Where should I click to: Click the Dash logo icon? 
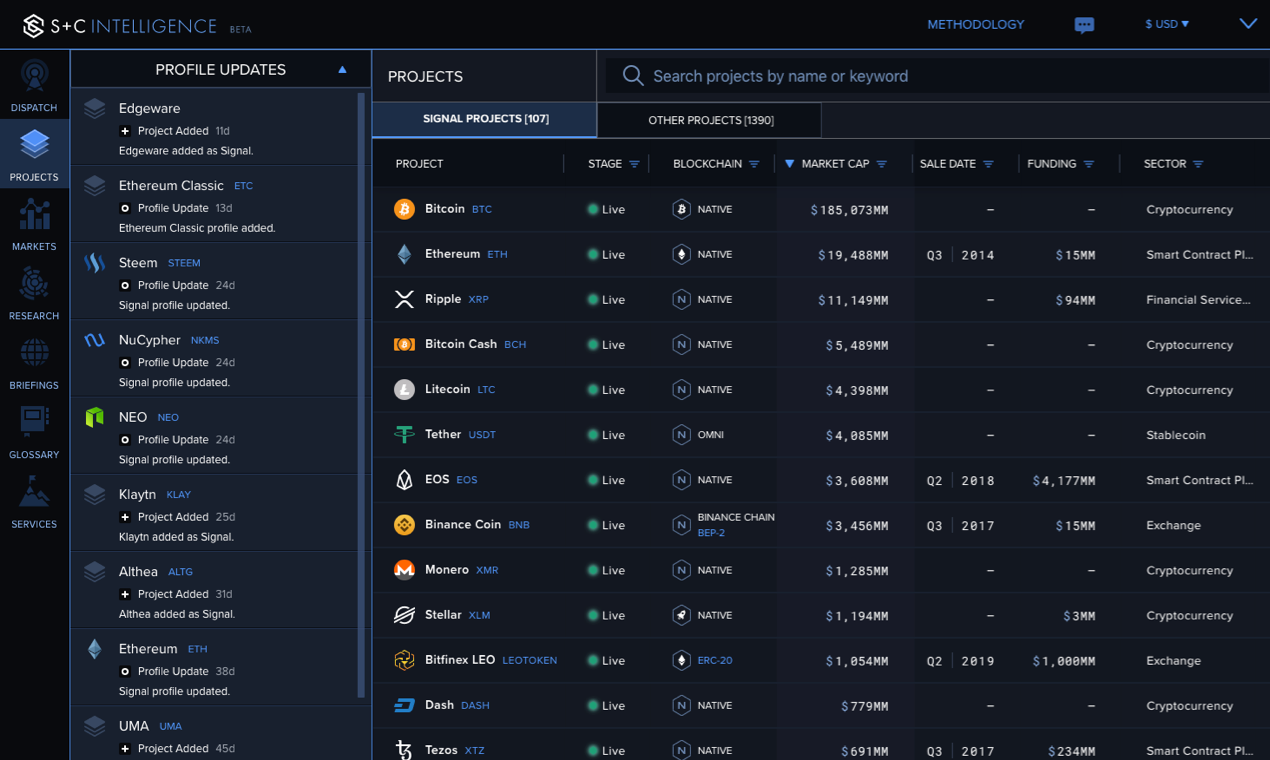[x=404, y=705]
